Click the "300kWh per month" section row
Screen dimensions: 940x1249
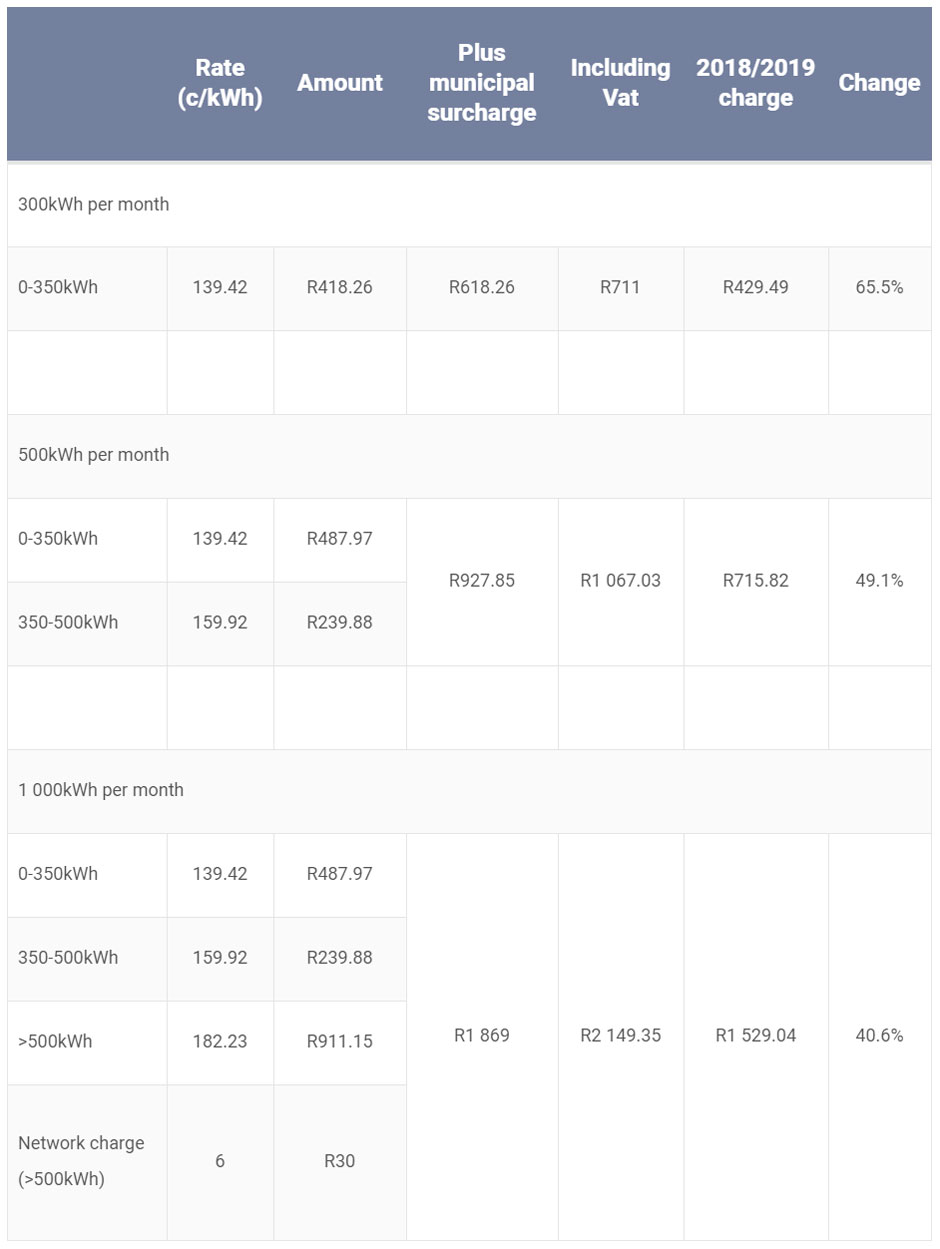click(94, 205)
